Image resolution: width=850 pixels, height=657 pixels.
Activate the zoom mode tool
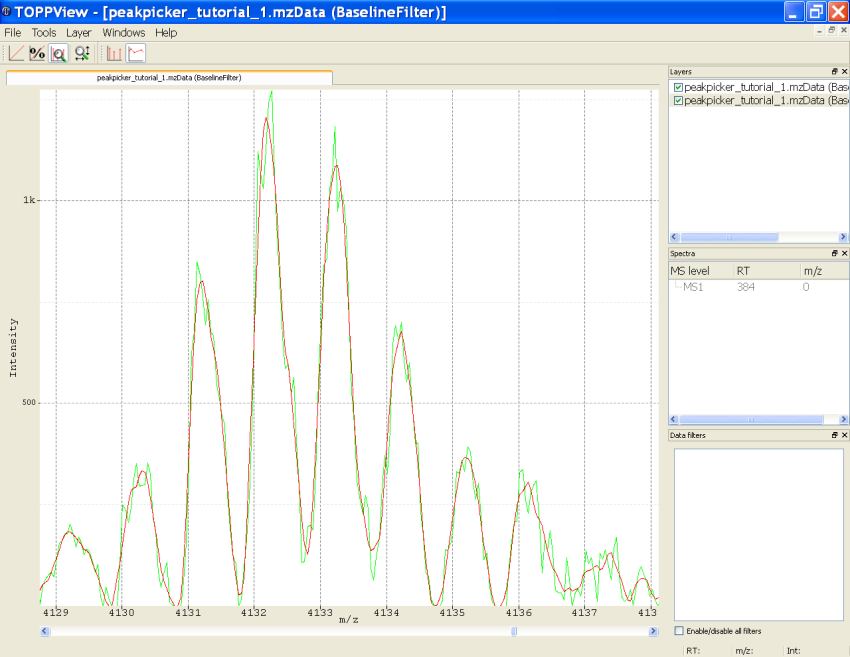tap(58, 53)
